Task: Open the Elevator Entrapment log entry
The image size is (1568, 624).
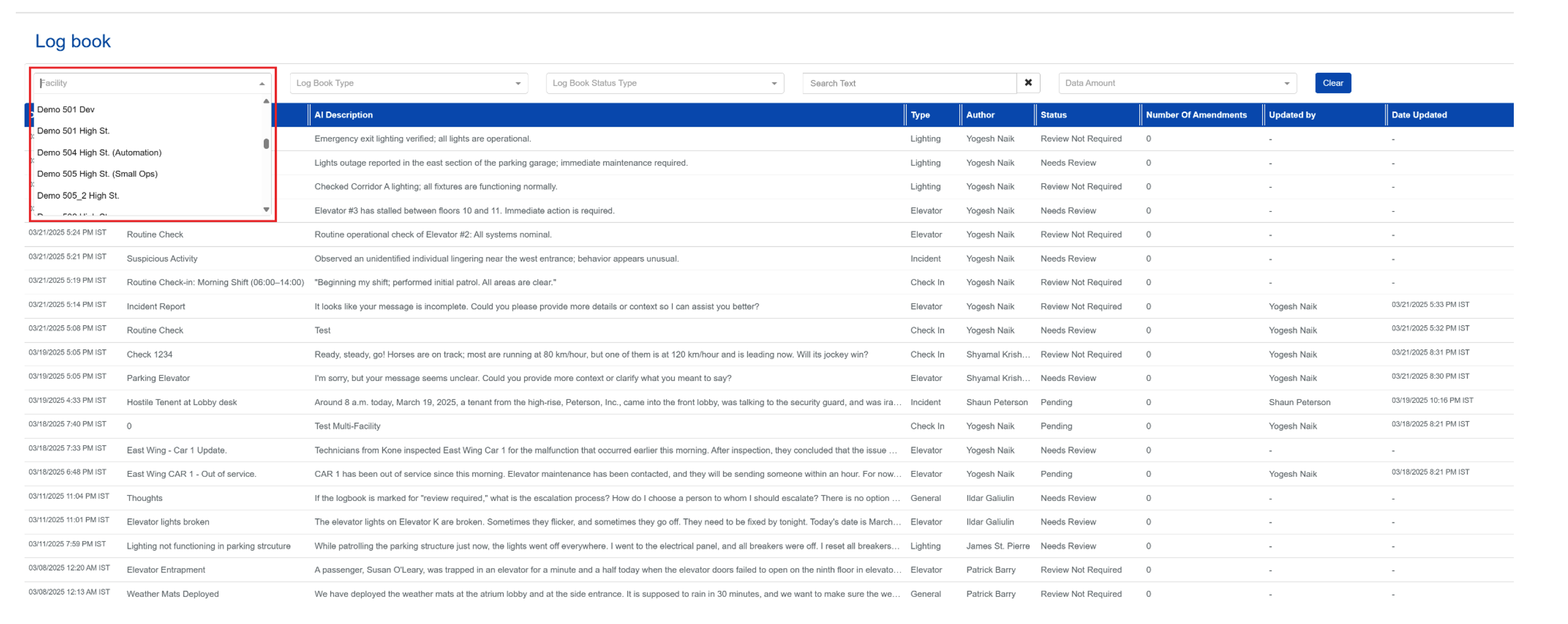Action: 166,570
